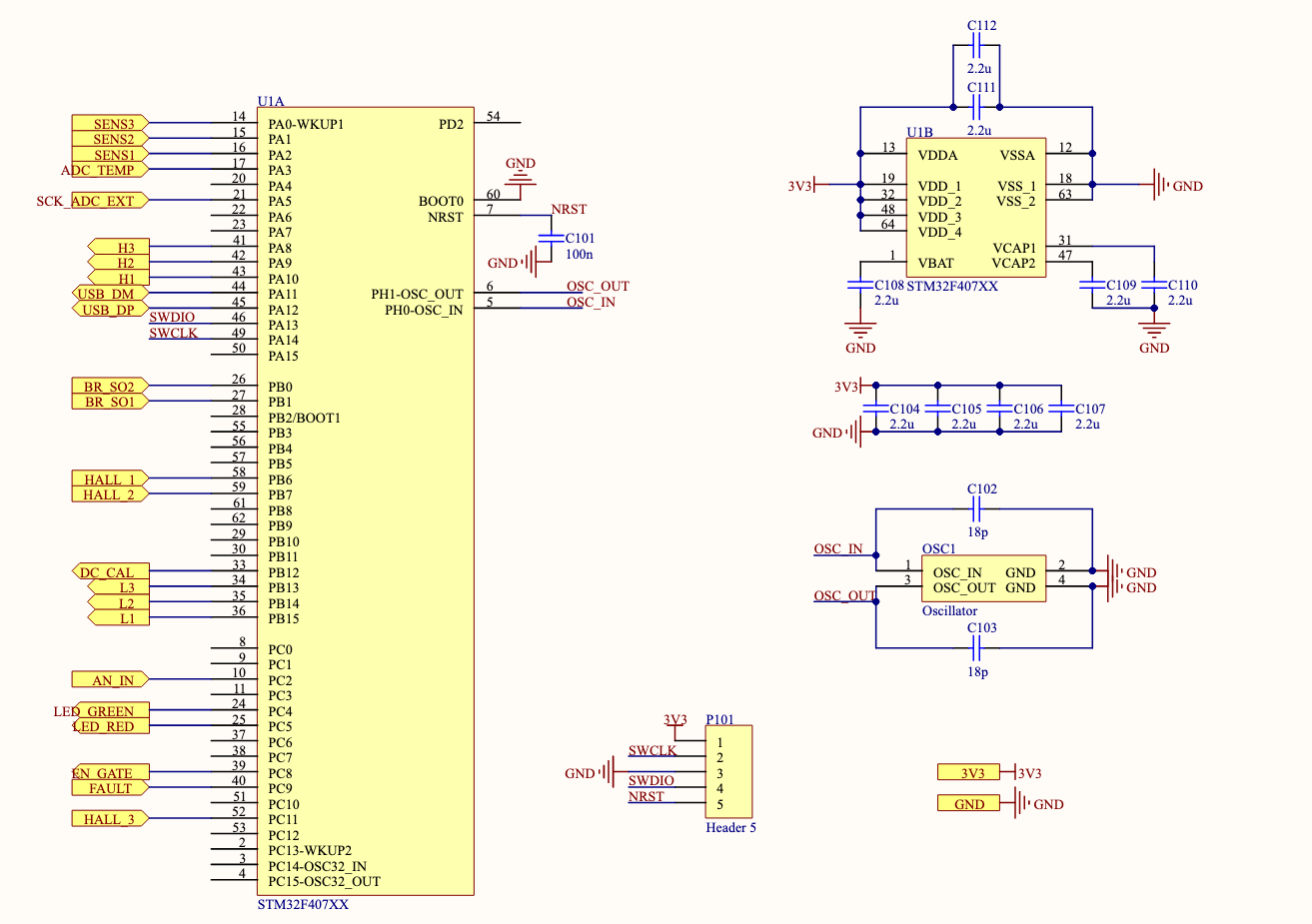Screen dimensions: 1312x924
Task: Click the DC_CAL port on PB12
Action: coord(110,572)
